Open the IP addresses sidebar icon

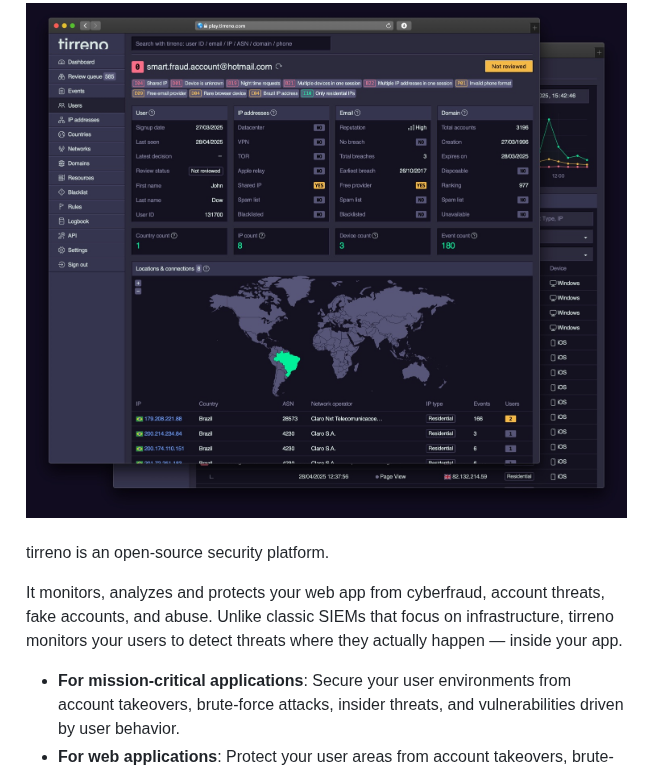click(61, 120)
